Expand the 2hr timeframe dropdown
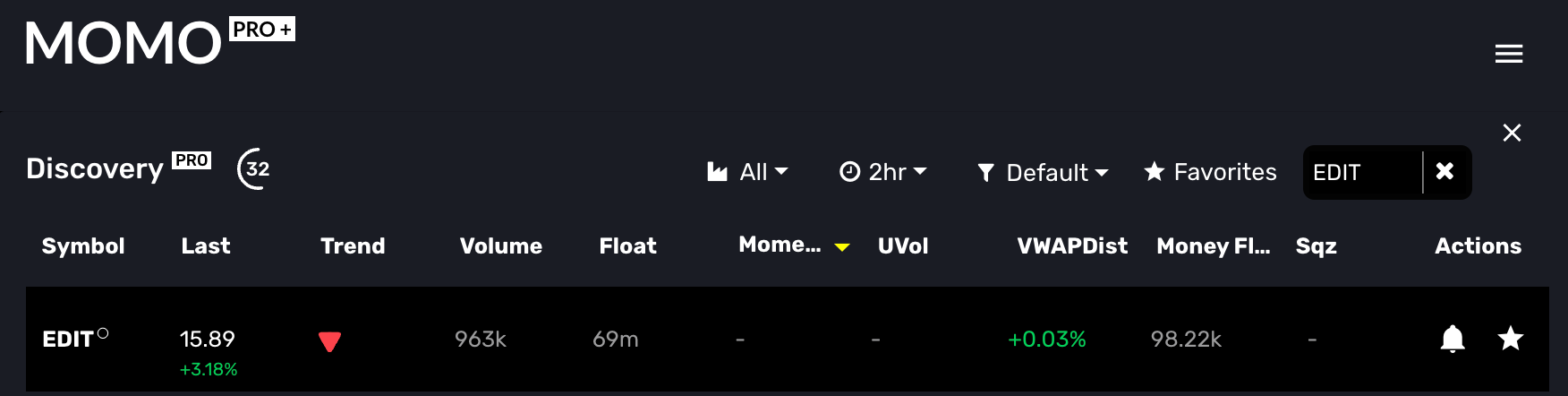The width and height of the screenshot is (1568, 396). [882, 172]
